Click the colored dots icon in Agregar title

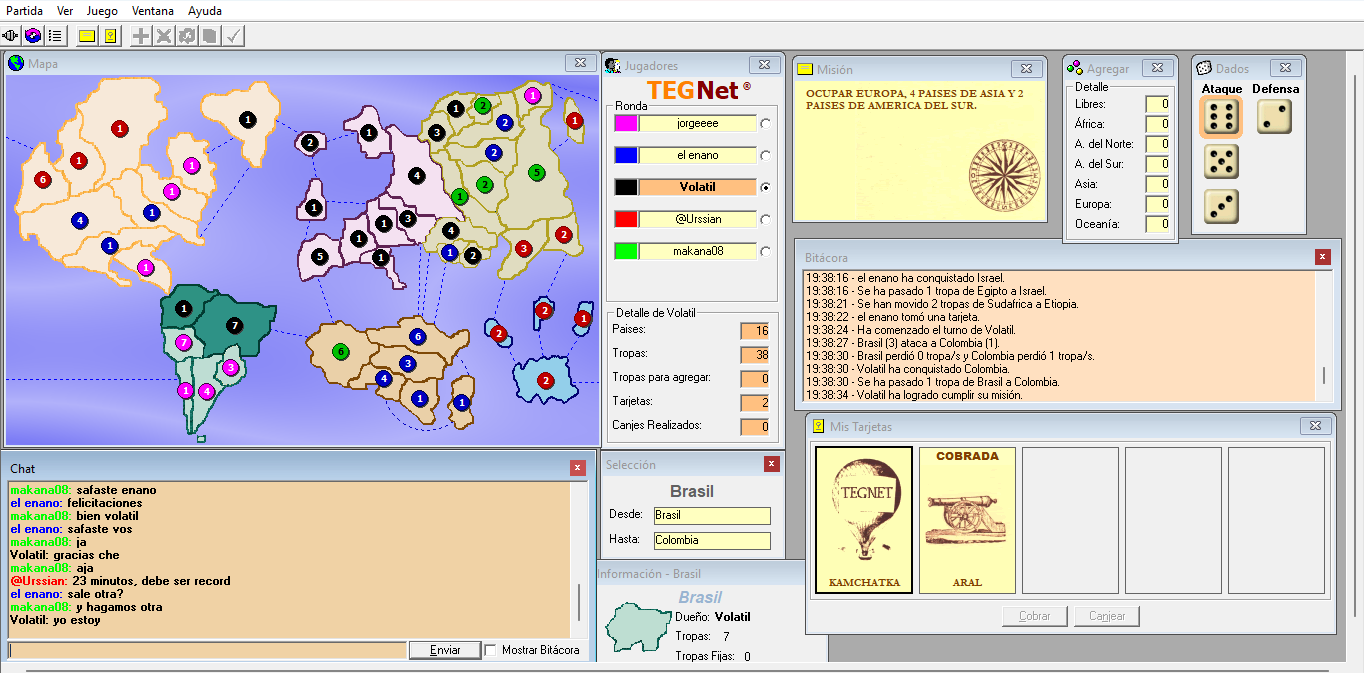(x=1074, y=68)
